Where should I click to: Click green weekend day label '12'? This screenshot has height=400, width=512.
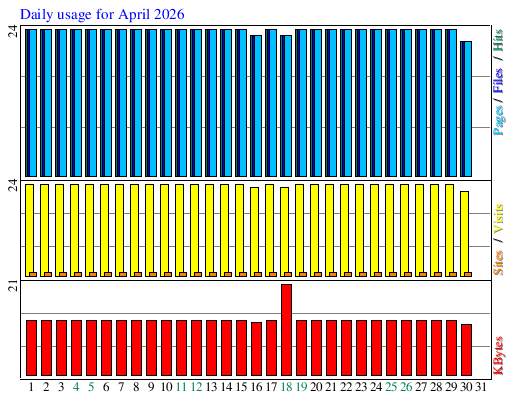point(196,387)
